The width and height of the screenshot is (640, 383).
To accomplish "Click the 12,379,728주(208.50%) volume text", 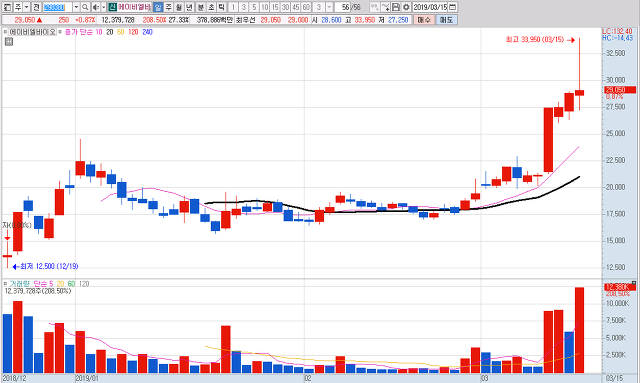I will click(38, 291).
